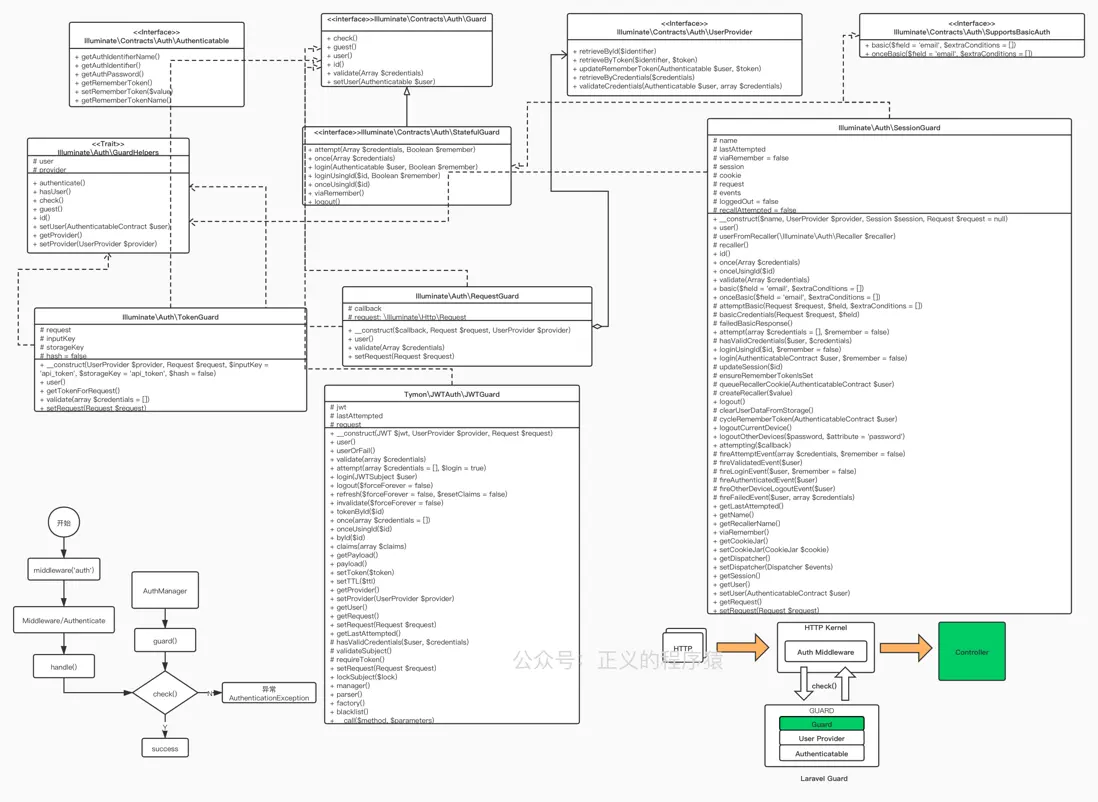Click the Tymon\JWTAuth\JWTGuard class header
The width and height of the screenshot is (1098, 802).
coord(452,394)
